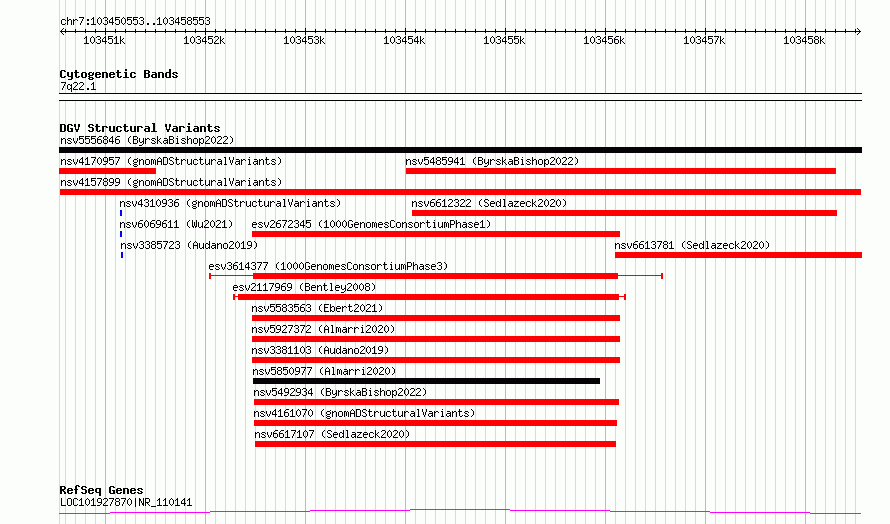Click the DGV Structural Variants track title
This screenshot has height=524, width=890.
(140, 128)
